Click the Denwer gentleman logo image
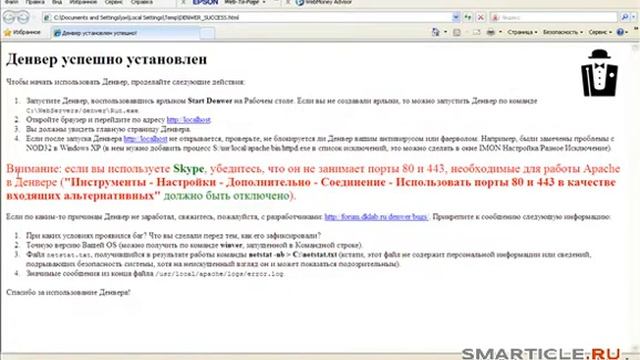This screenshot has width=640, height=360. [599, 73]
